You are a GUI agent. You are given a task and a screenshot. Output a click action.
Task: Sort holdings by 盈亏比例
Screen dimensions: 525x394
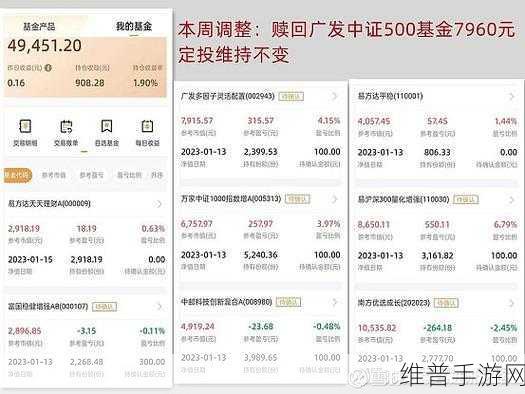pyautogui.click(x=129, y=175)
